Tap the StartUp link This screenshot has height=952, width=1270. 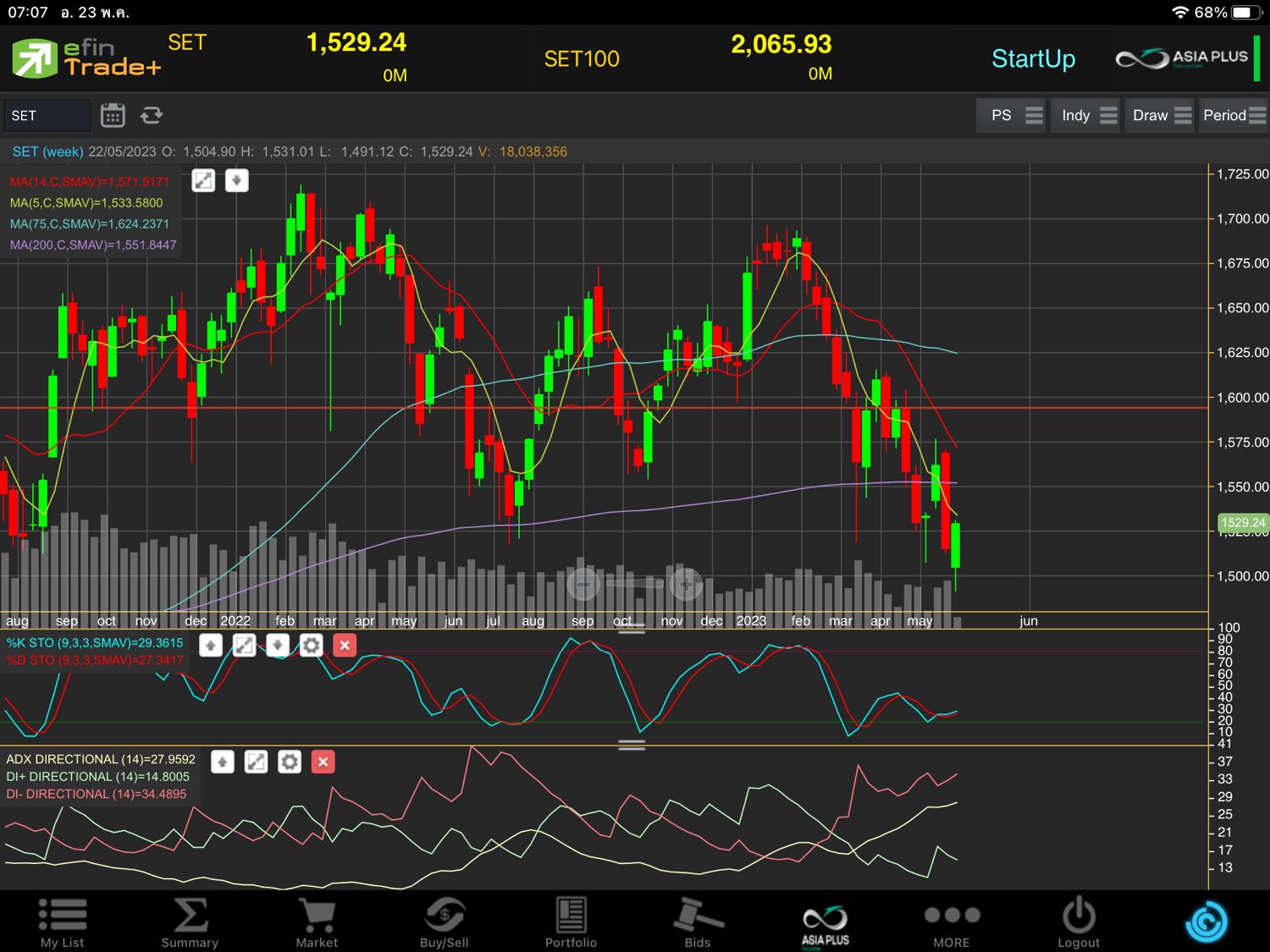pyautogui.click(x=1034, y=58)
